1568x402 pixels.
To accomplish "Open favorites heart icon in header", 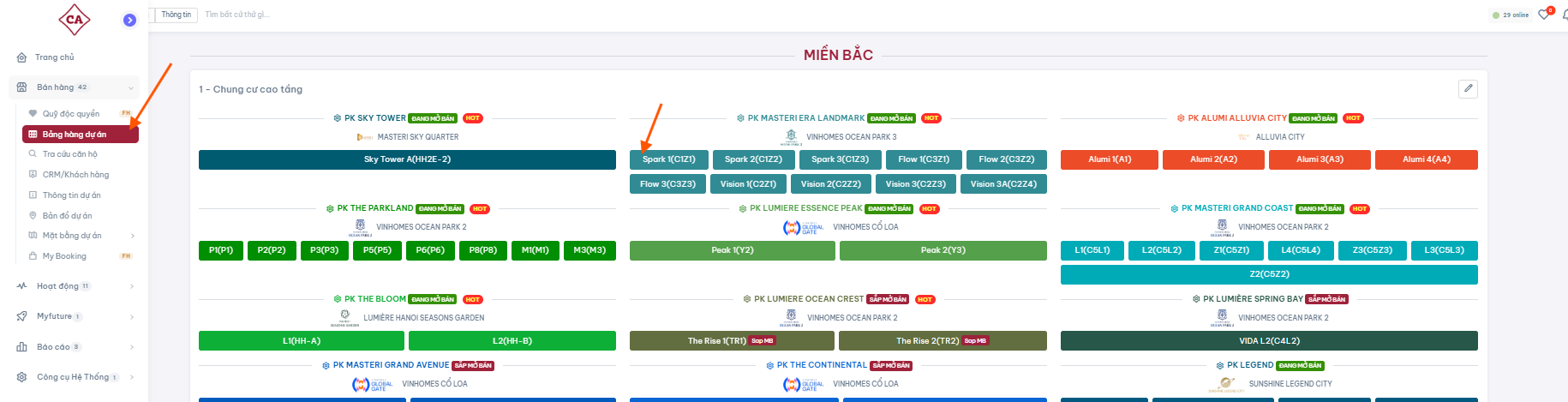I will [1544, 15].
